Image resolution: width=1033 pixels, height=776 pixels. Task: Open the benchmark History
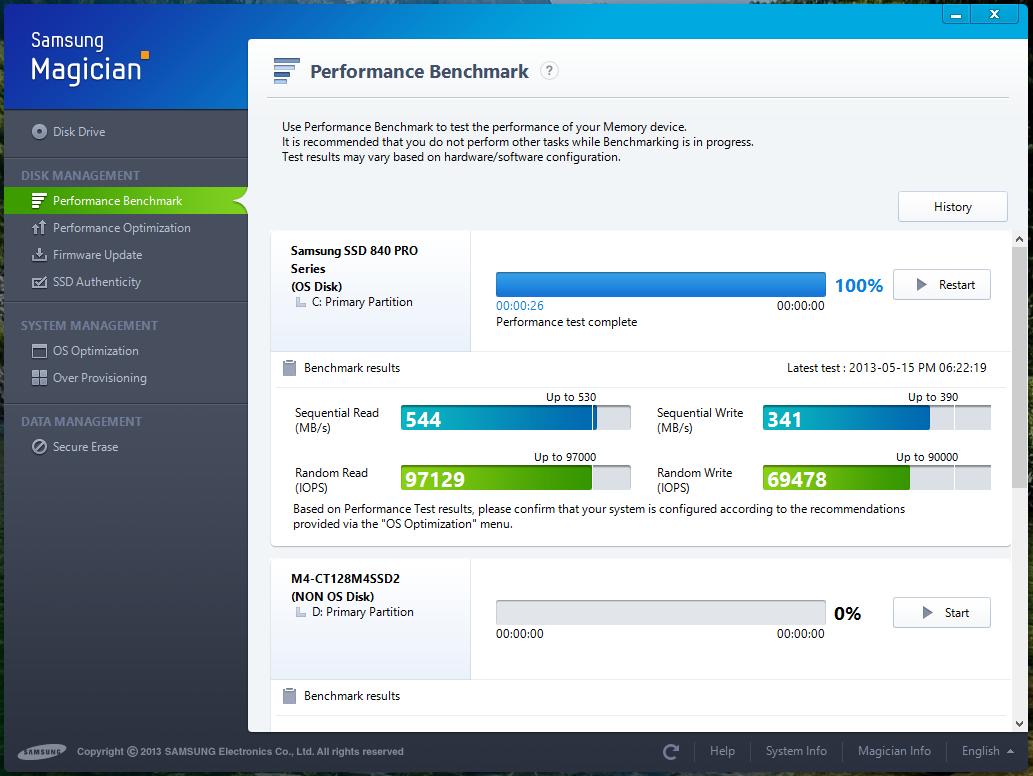pos(953,207)
